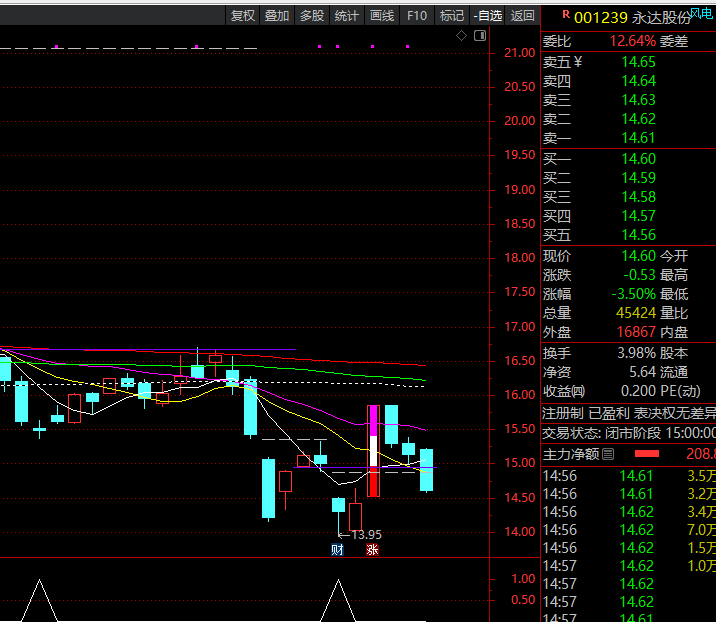Click 买四 price 14.57
Screen dimensions: 716x622
pos(638,216)
